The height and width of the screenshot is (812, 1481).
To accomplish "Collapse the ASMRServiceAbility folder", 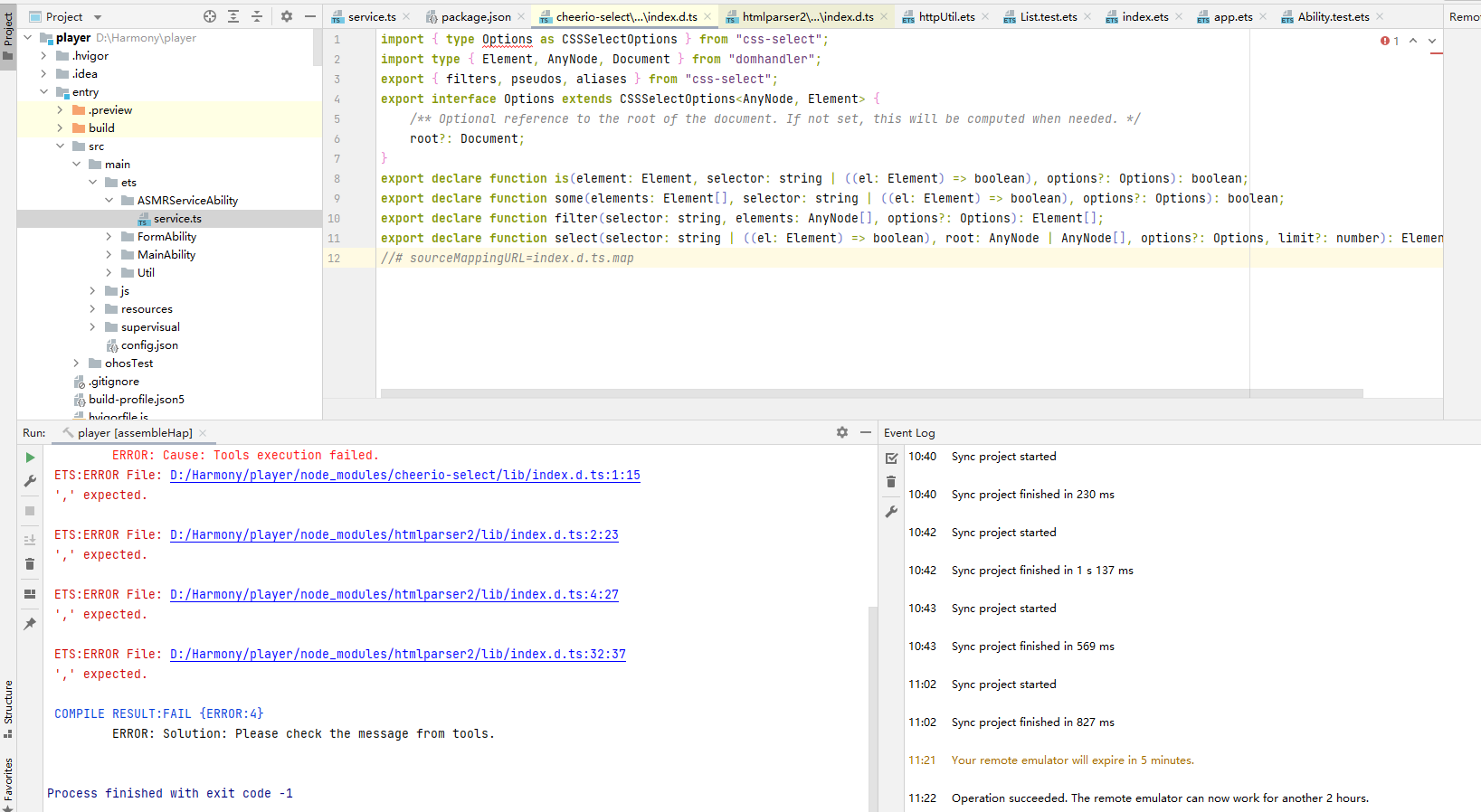I will pos(109,201).
